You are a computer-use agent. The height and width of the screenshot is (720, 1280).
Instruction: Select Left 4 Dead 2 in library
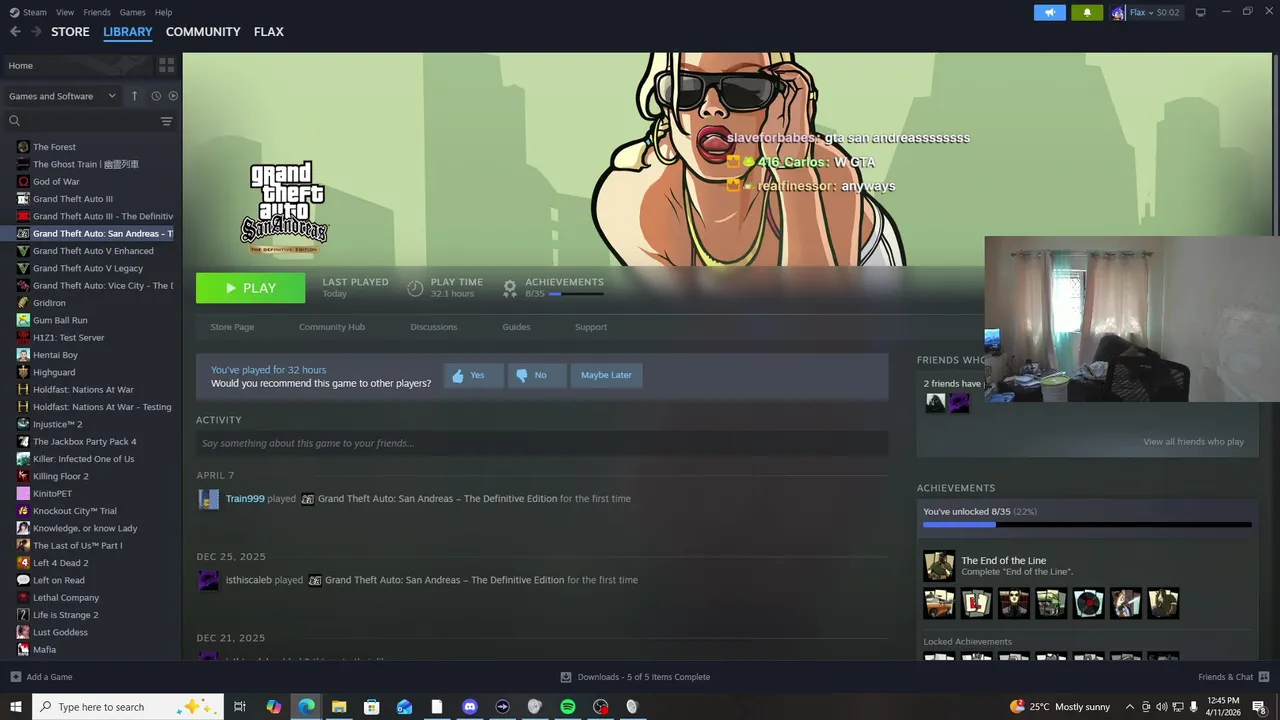(x=60, y=563)
